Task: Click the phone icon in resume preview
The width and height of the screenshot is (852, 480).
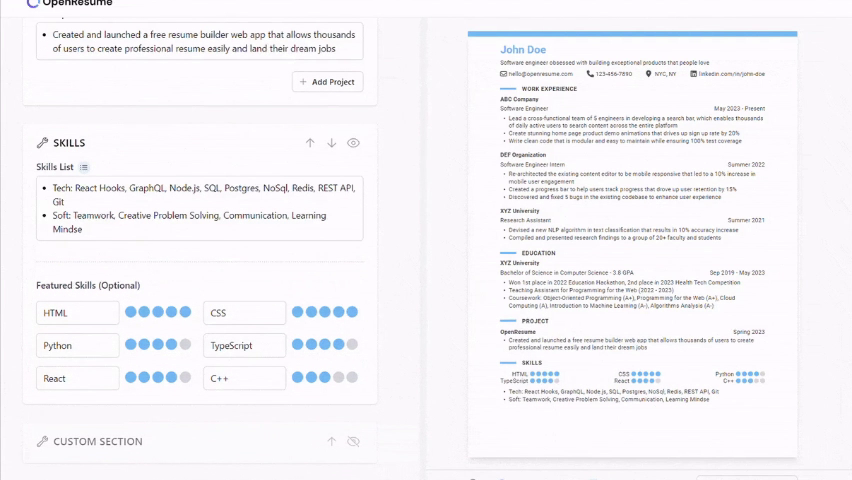Action: (x=590, y=74)
